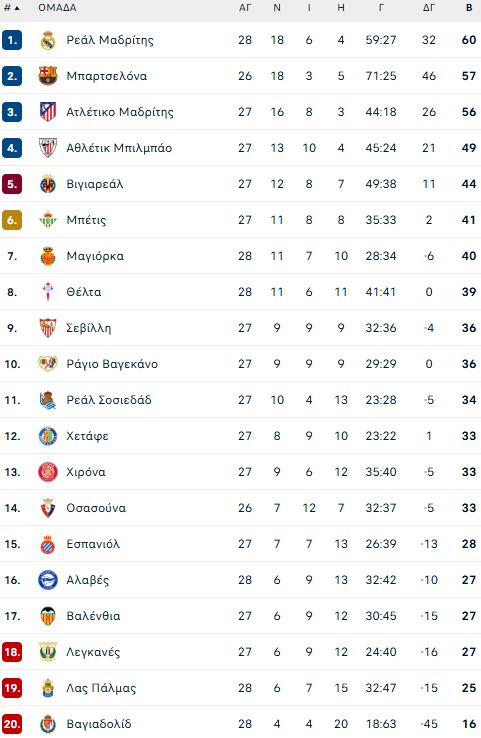Click the Barcelona club crest
Screen dimensions: 481x738
48,76
